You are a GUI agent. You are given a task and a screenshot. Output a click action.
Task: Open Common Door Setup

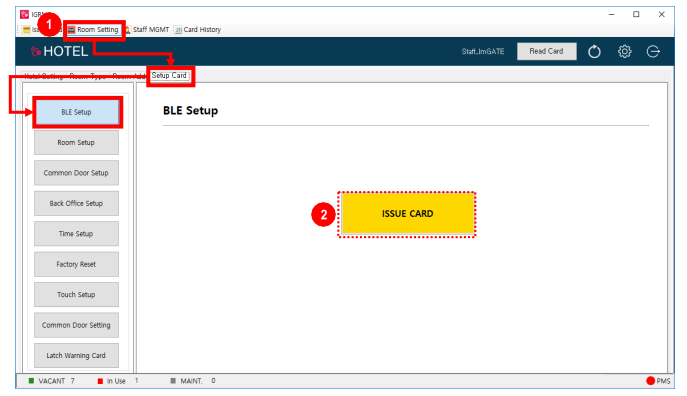(76, 173)
